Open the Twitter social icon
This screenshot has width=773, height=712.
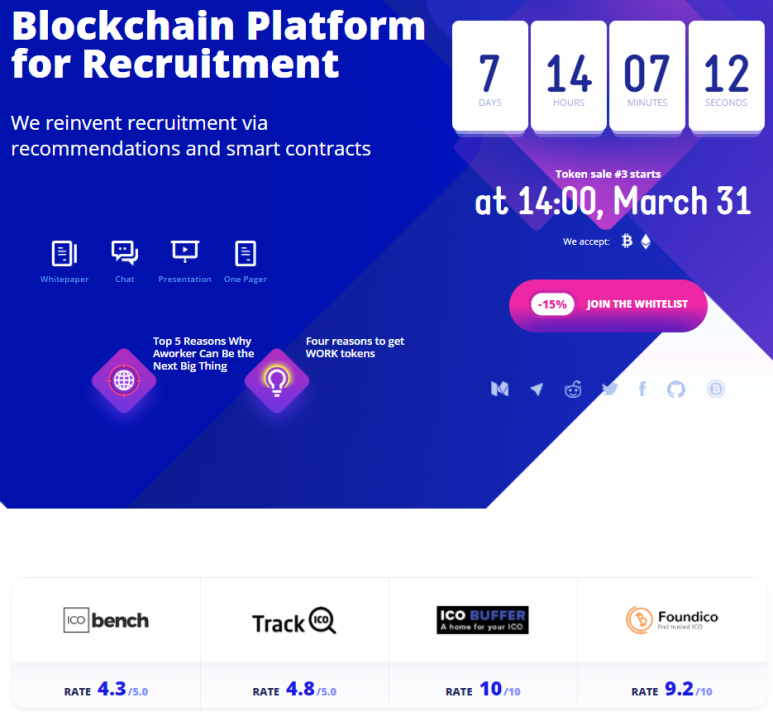(x=610, y=389)
